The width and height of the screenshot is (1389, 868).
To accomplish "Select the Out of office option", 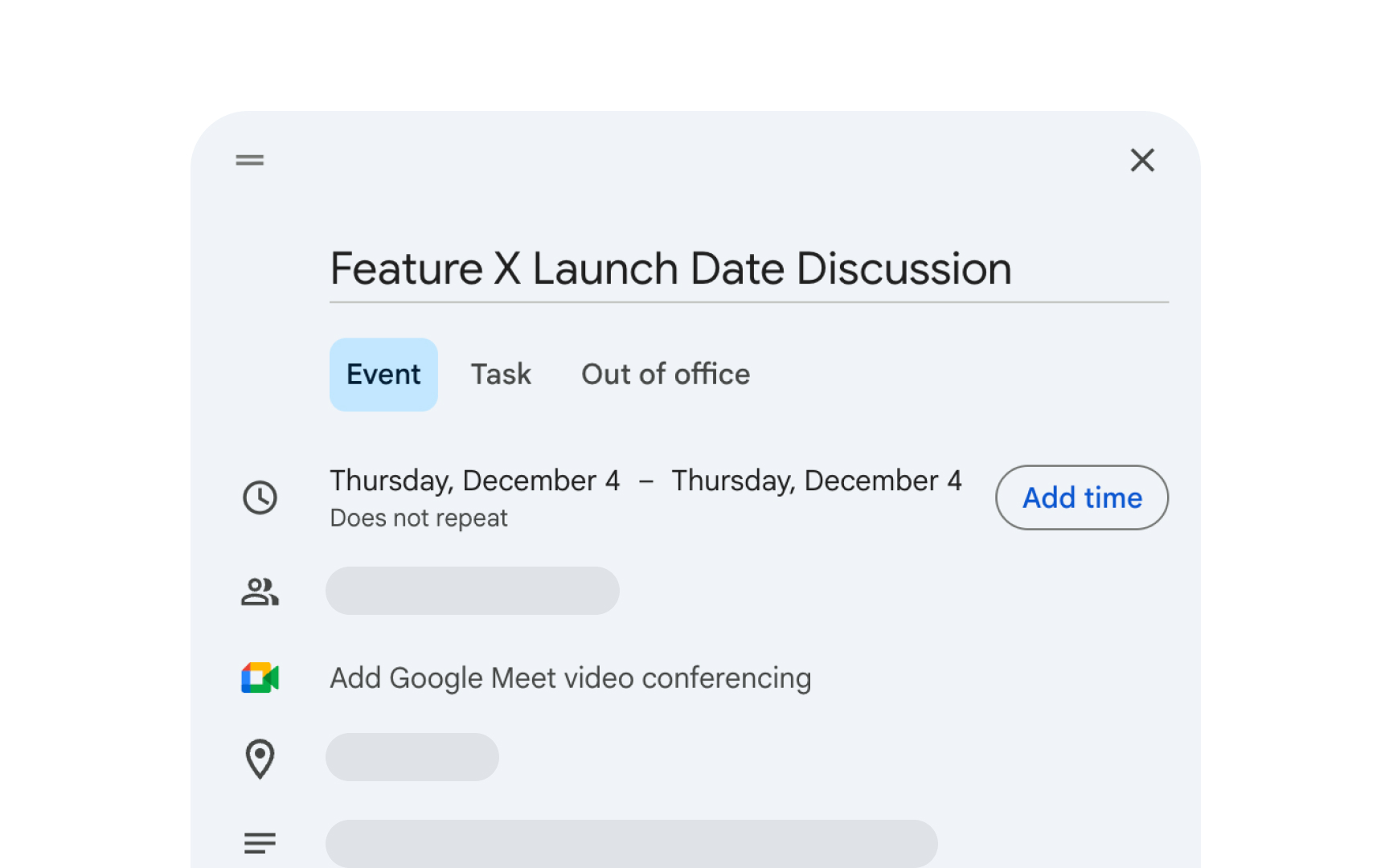I will coord(665,374).
